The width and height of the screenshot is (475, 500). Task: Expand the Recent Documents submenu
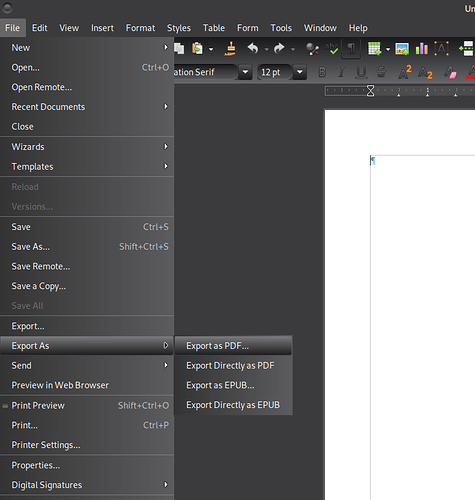pyautogui.click(x=87, y=107)
